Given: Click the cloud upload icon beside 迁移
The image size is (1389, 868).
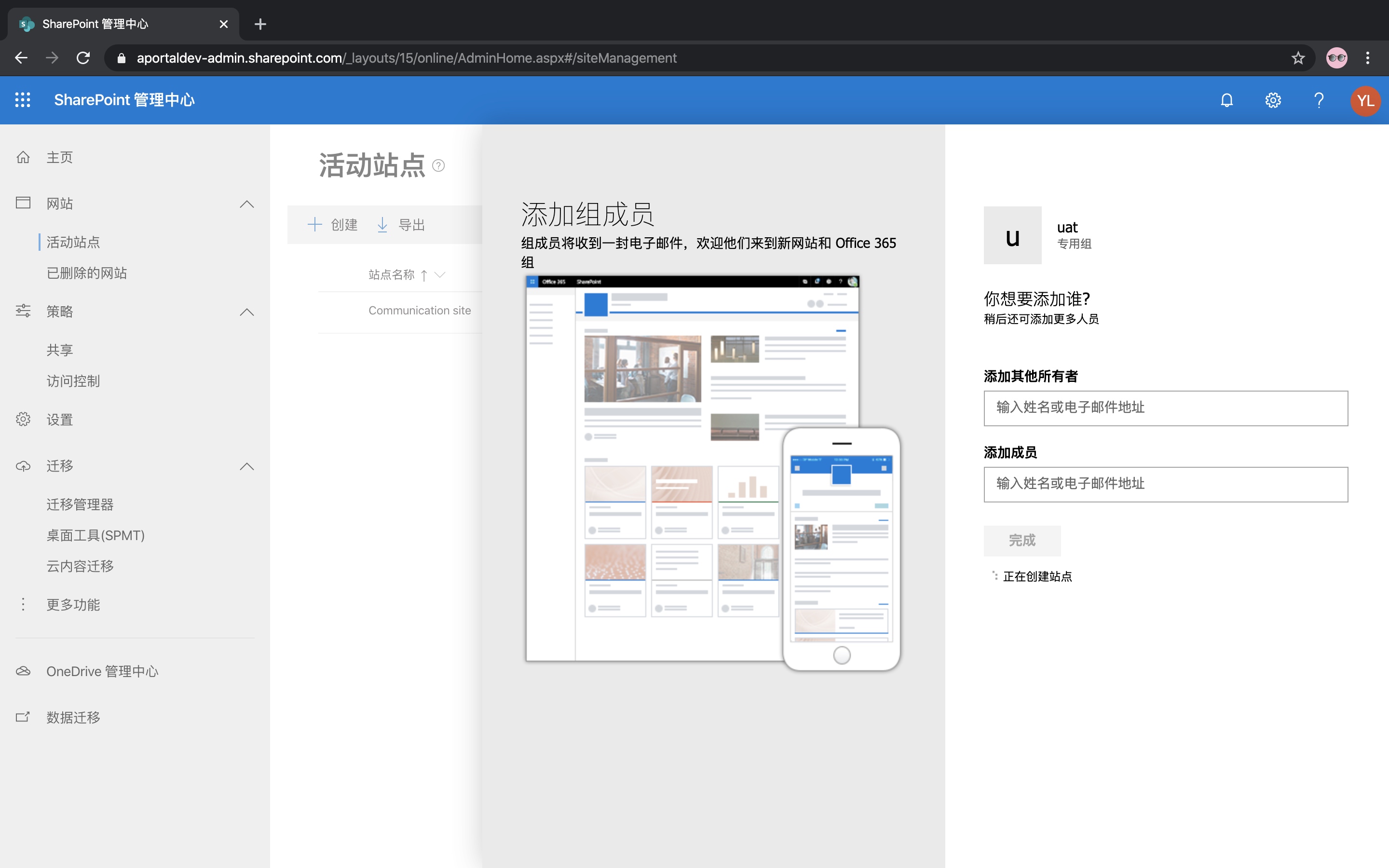Looking at the screenshot, I should (23, 465).
